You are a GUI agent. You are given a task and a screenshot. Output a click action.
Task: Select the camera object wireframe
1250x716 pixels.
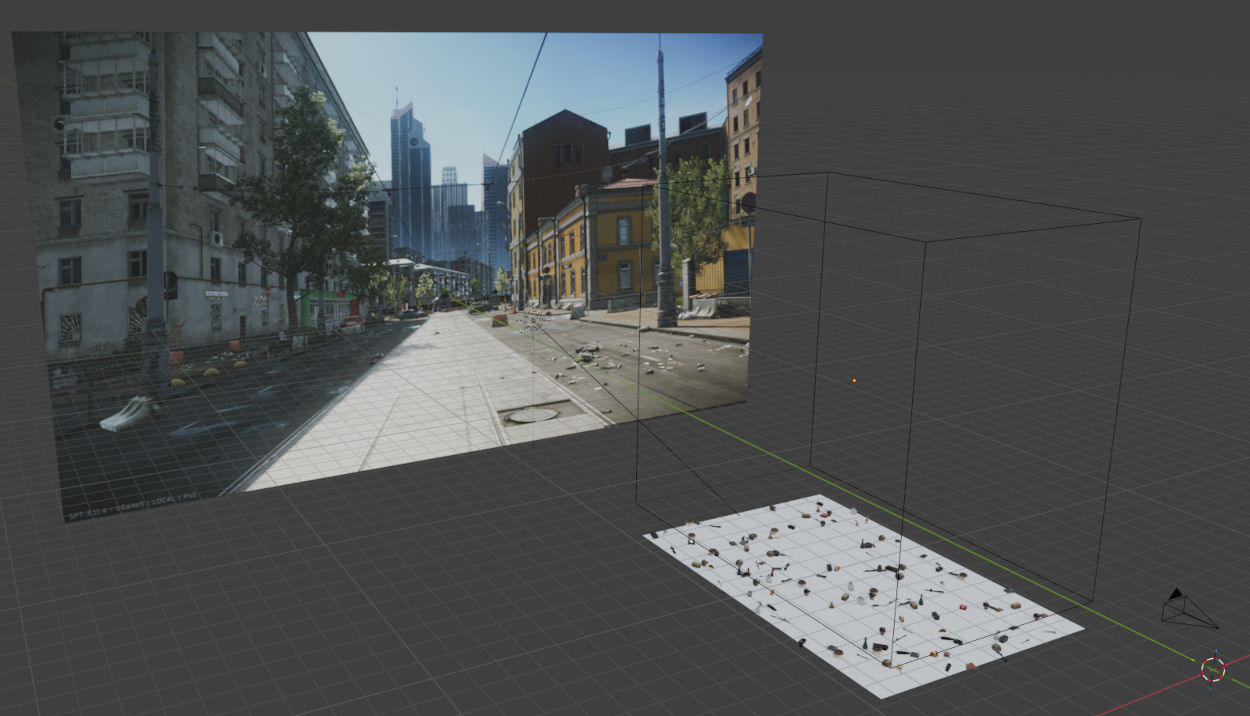click(x=1187, y=609)
